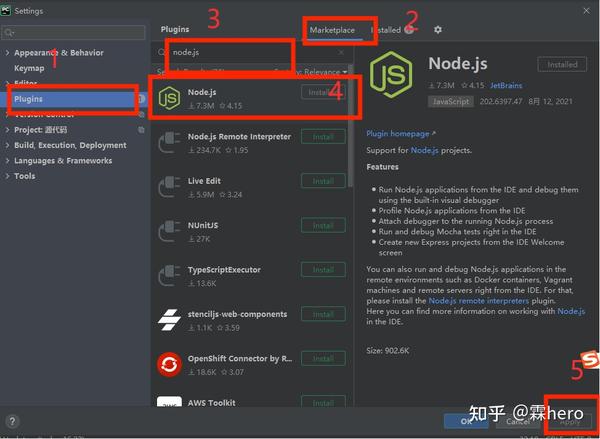The width and height of the screenshot is (600, 439).
Task: Open the JetBrains vendor link
Action: pos(506,85)
